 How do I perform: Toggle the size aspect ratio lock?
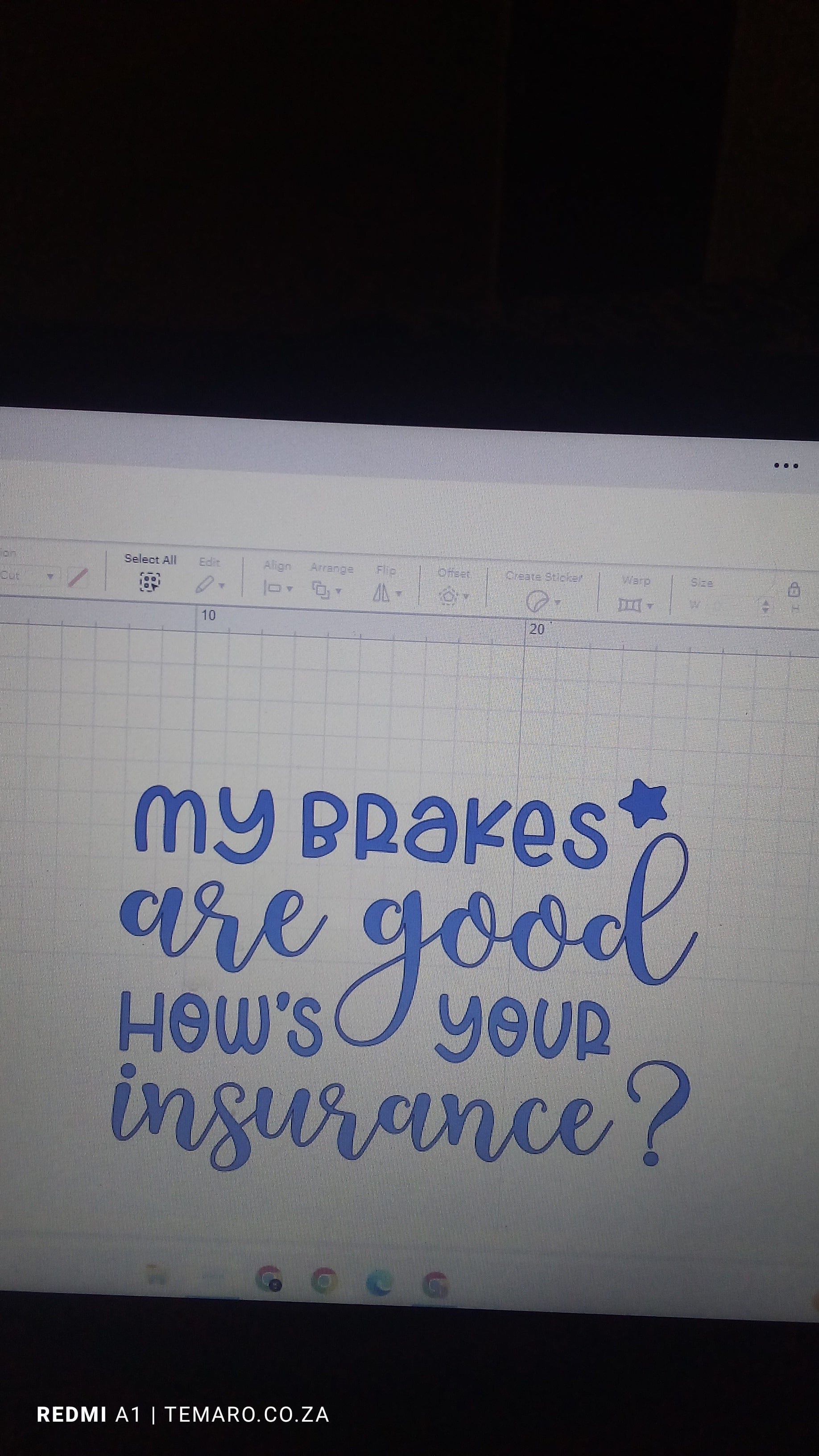(794, 590)
